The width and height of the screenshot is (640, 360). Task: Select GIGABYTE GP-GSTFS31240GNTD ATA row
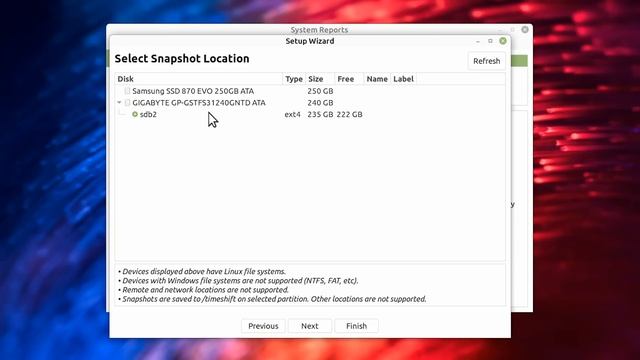click(x=310, y=102)
